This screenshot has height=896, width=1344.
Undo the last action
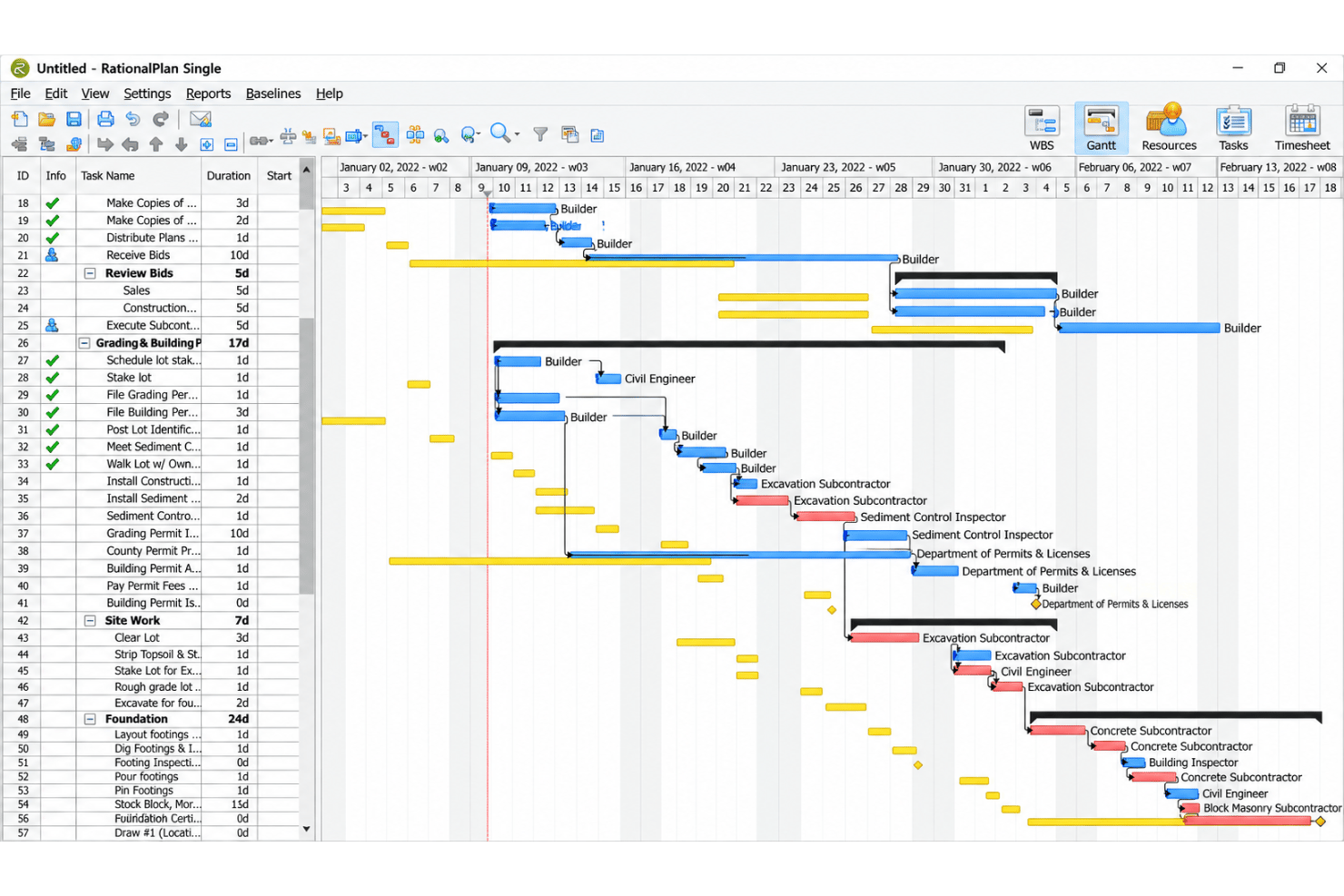pos(133,119)
